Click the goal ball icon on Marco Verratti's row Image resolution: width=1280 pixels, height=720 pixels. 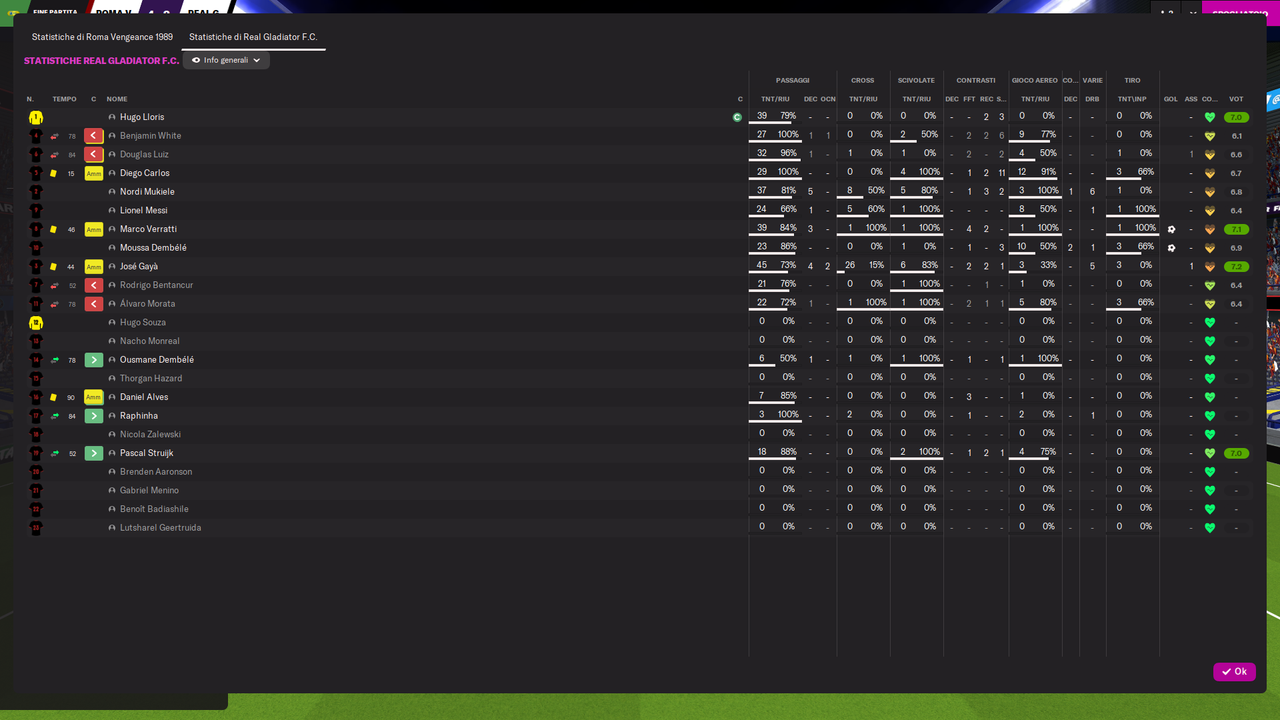pos(1171,229)
